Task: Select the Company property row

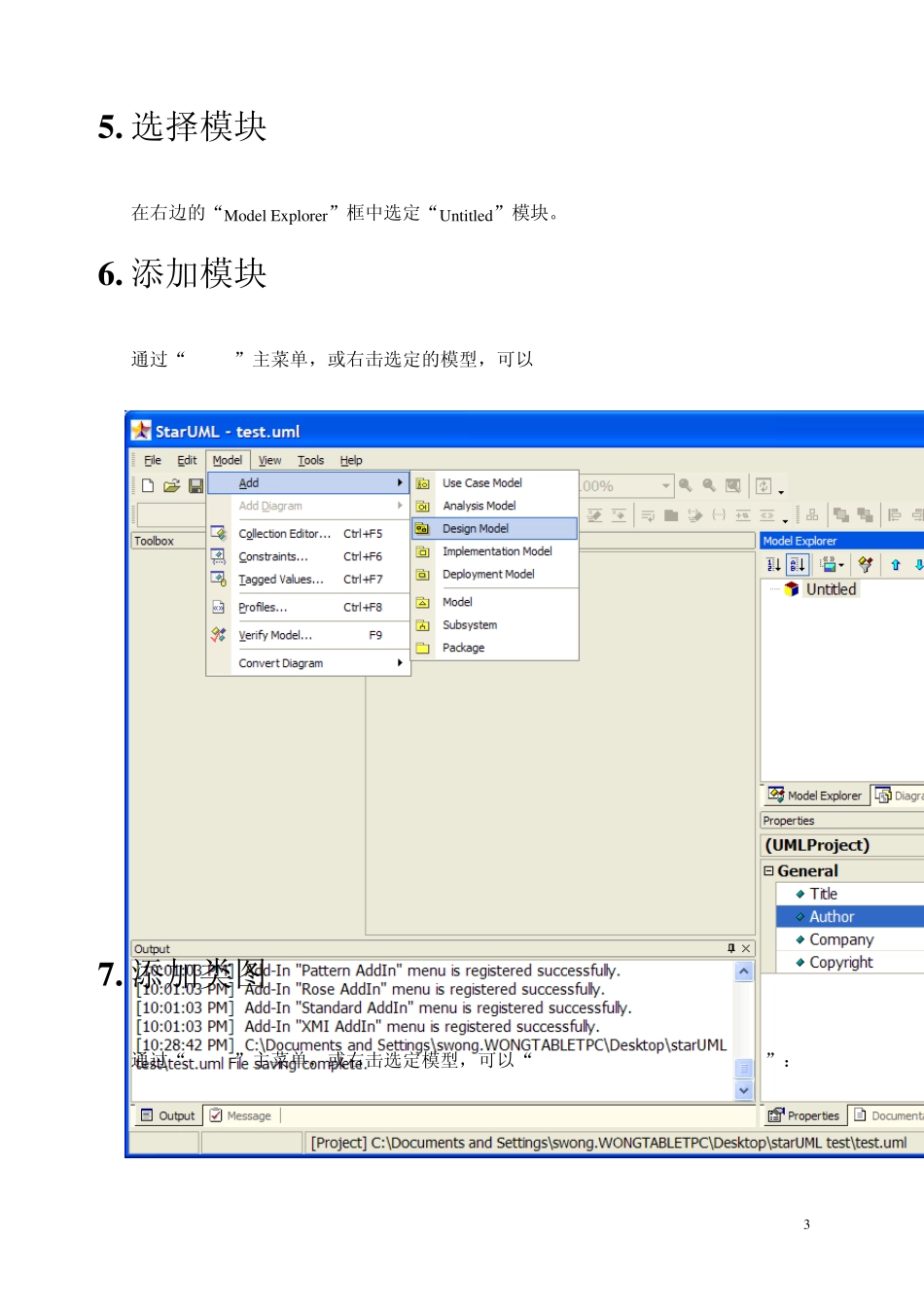Action: coord(850,939)
